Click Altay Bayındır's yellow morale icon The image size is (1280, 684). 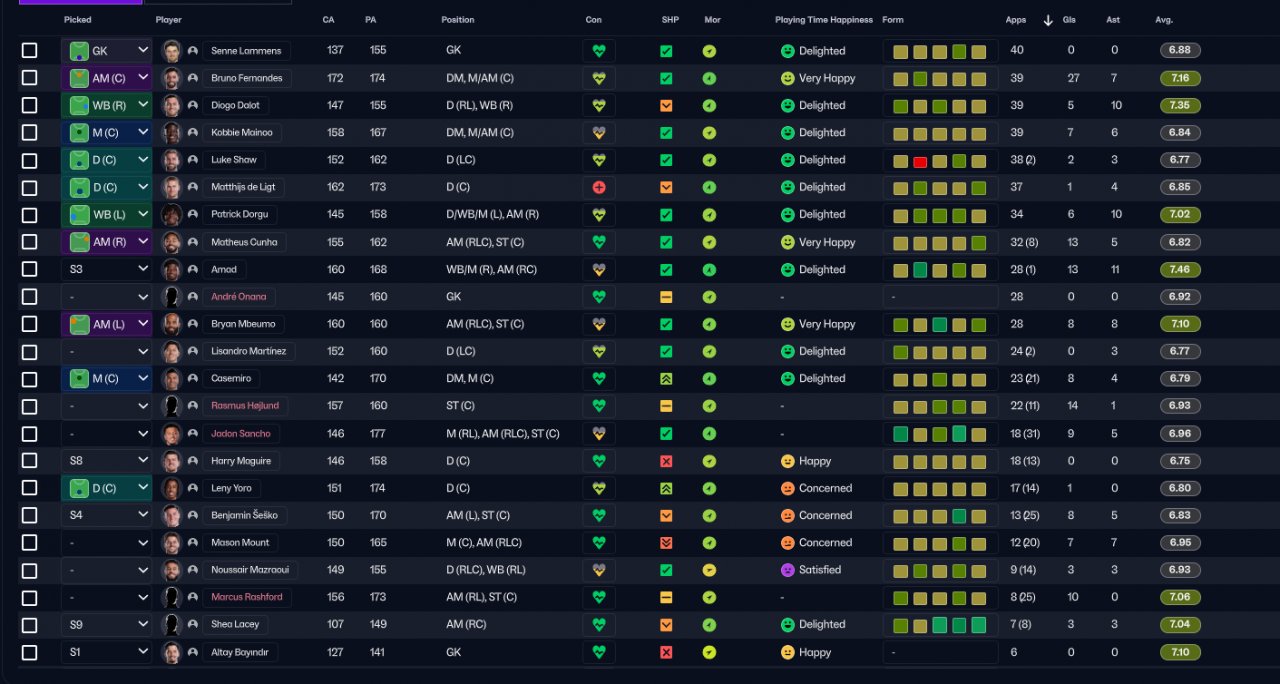[x=709, y=652]
